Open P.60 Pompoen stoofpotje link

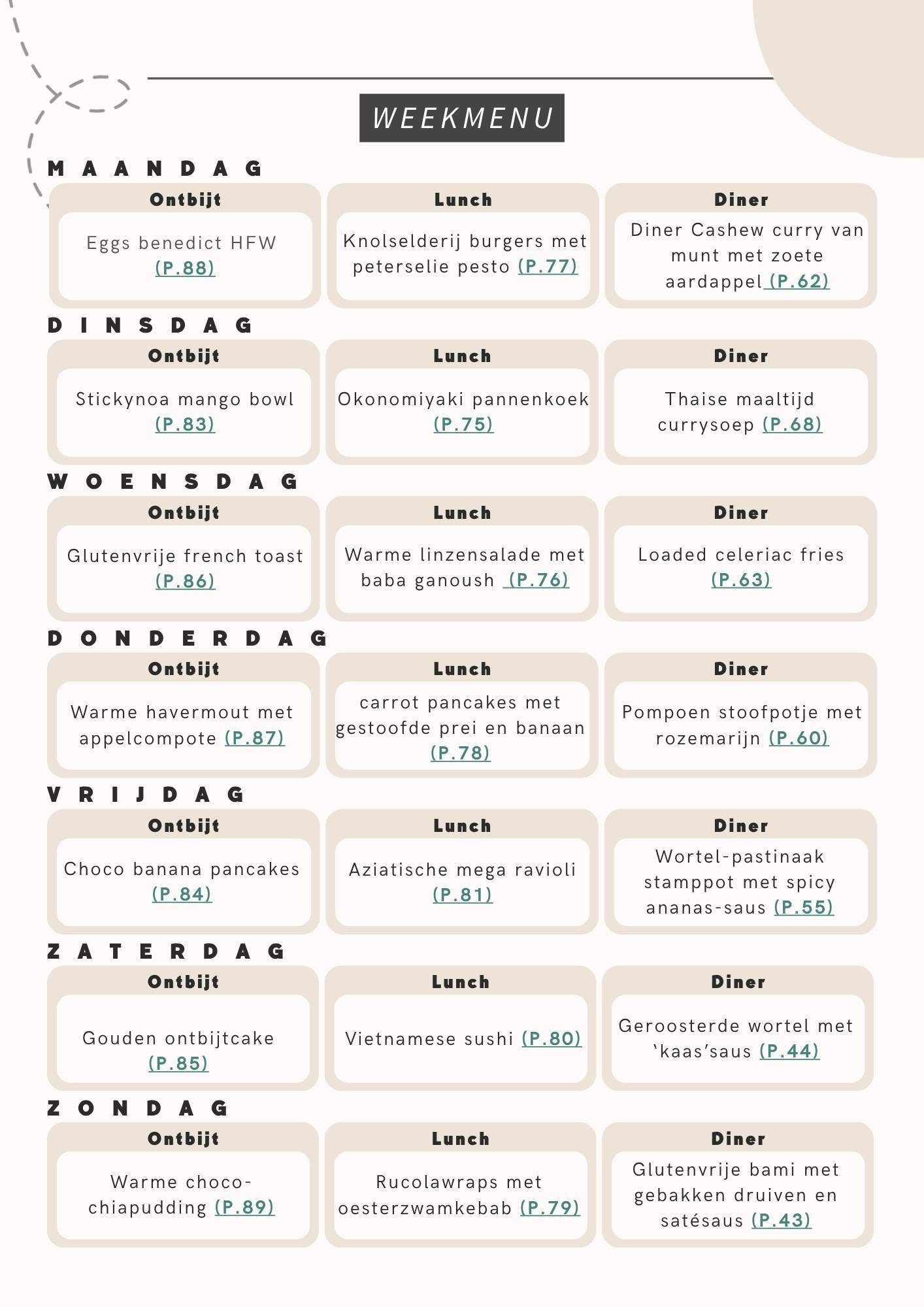799,738
